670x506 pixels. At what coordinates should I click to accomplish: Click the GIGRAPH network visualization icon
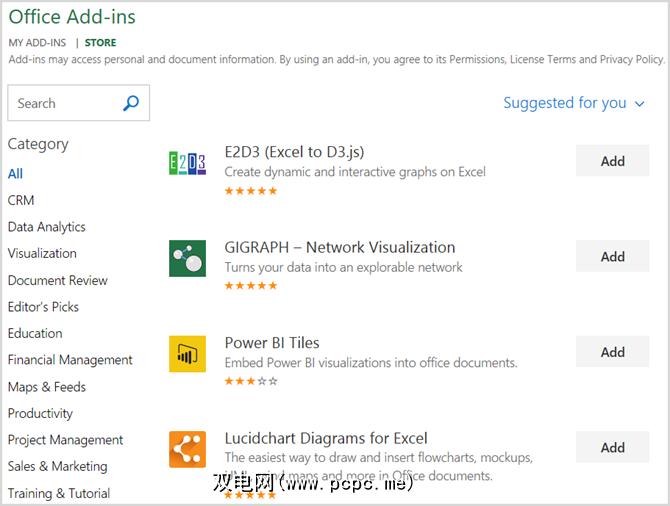[x=187, y=258]
